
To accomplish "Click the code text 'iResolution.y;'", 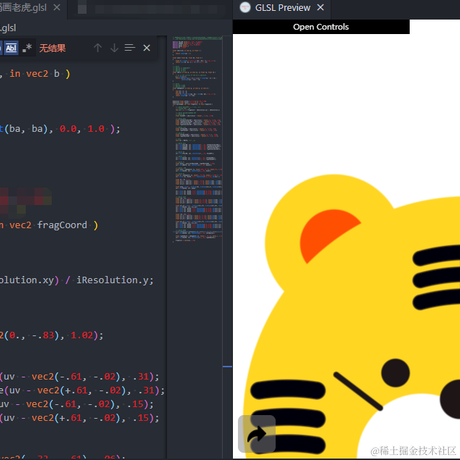I will pos(115,280).
